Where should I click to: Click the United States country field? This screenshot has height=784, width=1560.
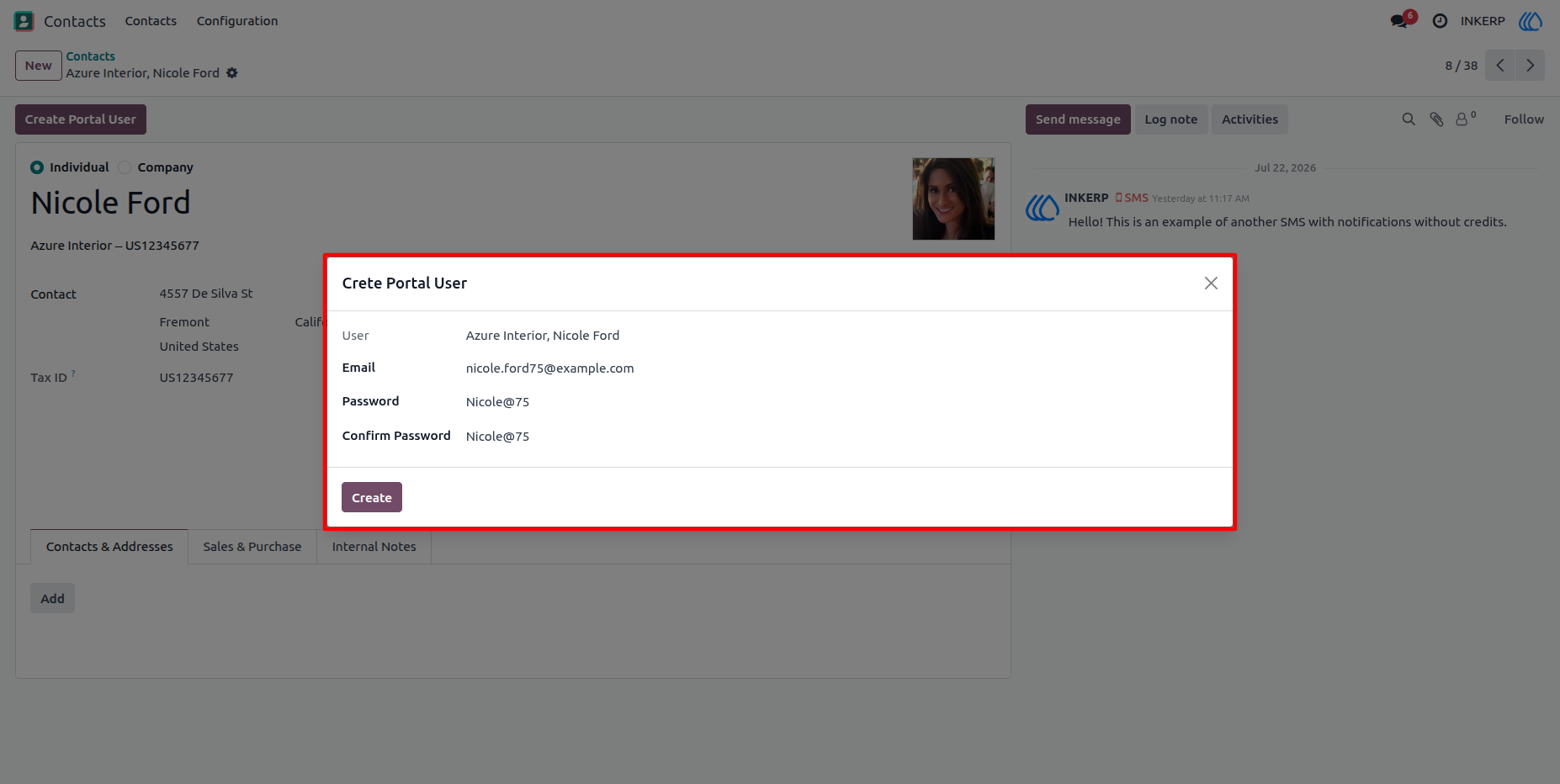199,347
